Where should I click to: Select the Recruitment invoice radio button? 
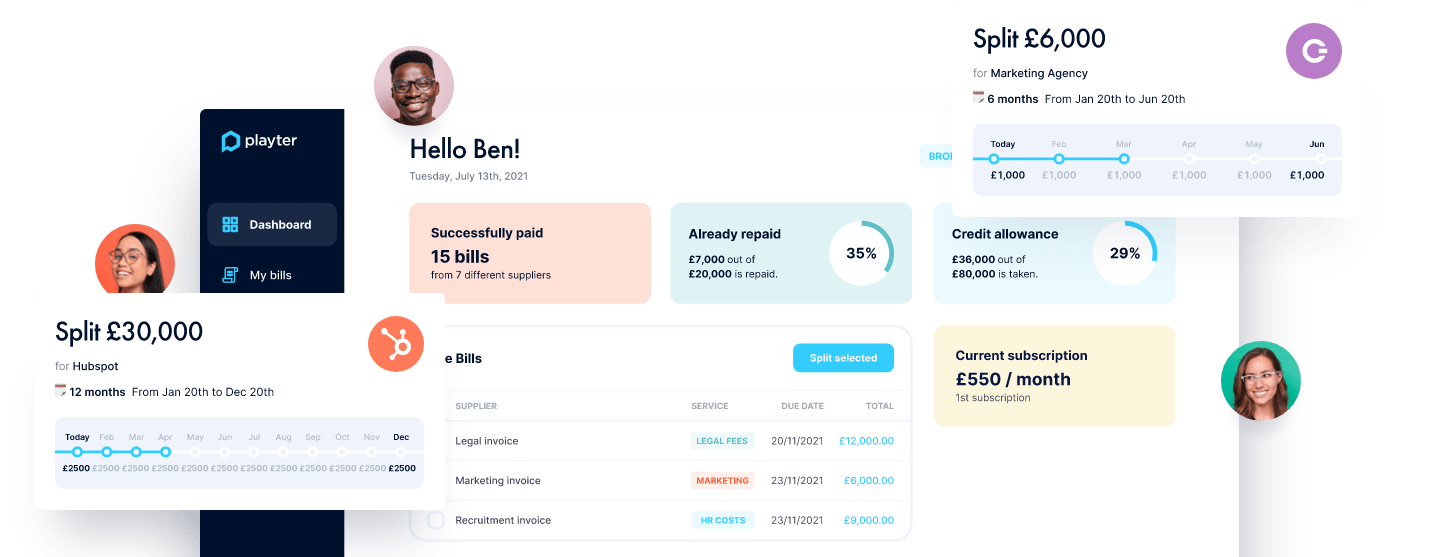pyautogui.click(x=436, y=520)
